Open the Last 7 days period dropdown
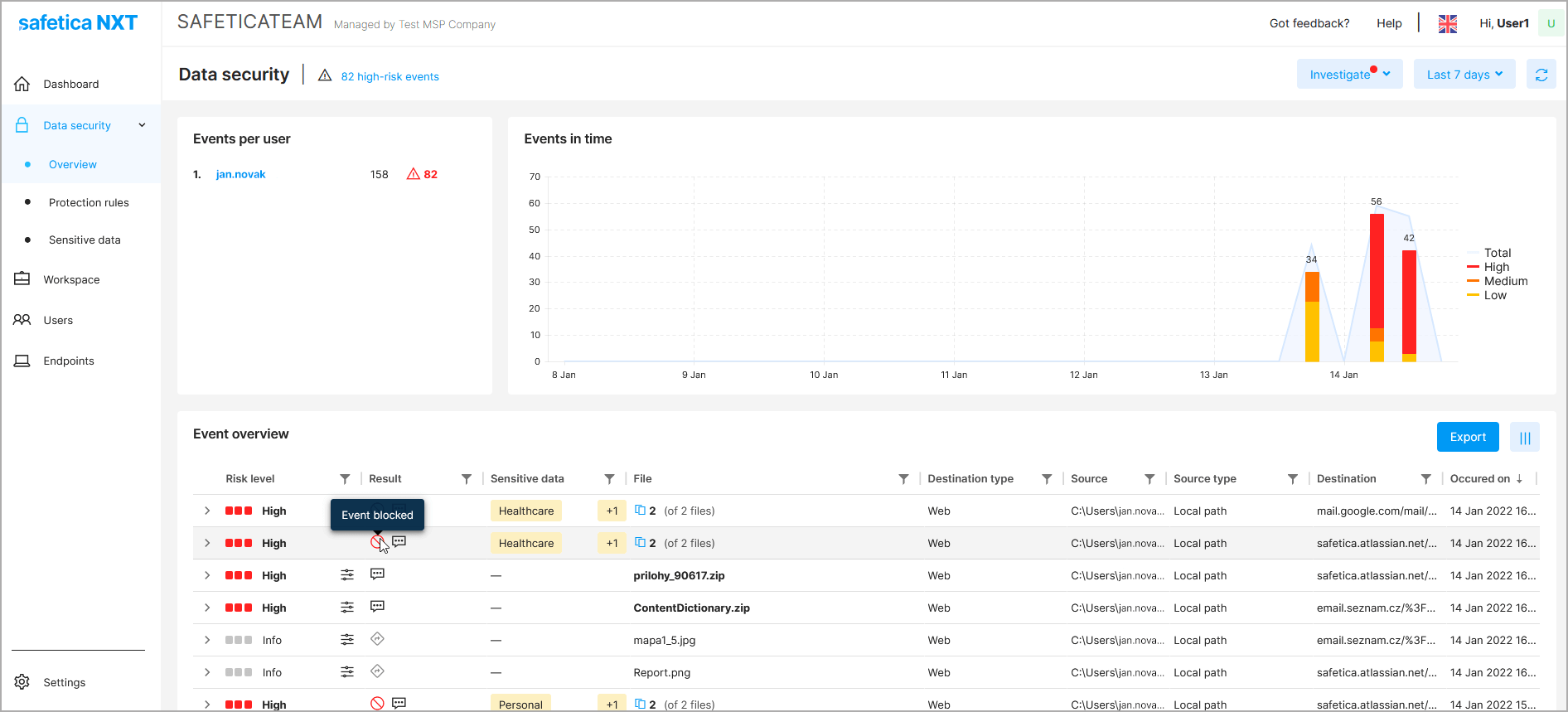Screen dimensions: 1568x712 (x=1464, y=75)
